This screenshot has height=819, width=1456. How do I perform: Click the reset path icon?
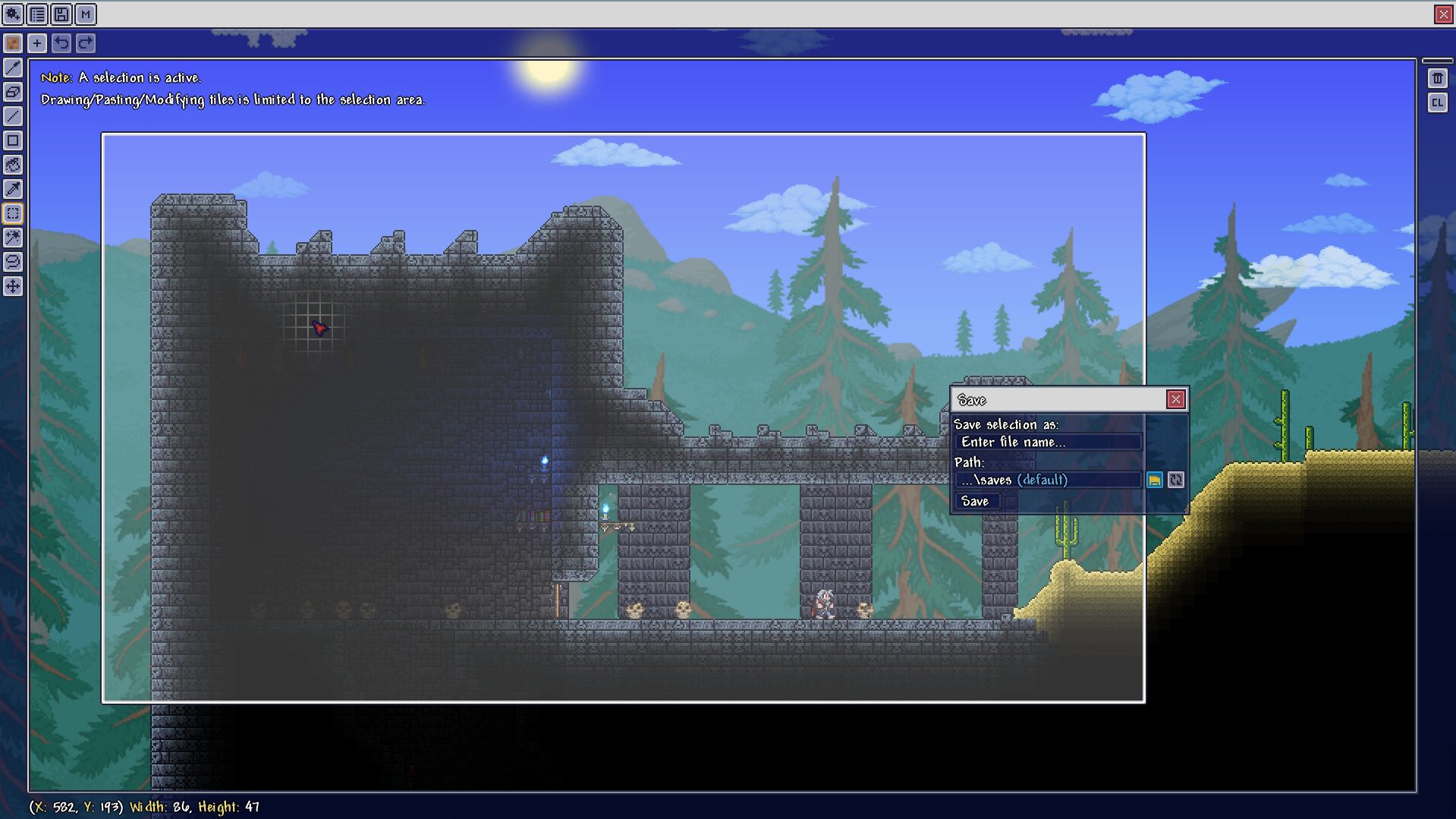(1175, 480)
